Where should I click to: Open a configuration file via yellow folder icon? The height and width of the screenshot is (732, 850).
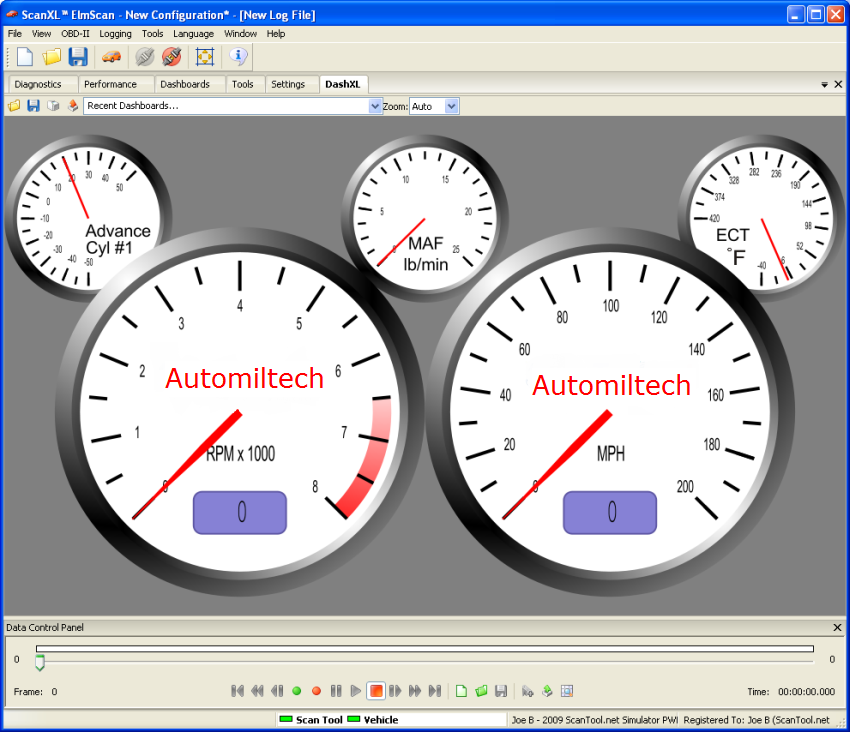tap(52, 56)
